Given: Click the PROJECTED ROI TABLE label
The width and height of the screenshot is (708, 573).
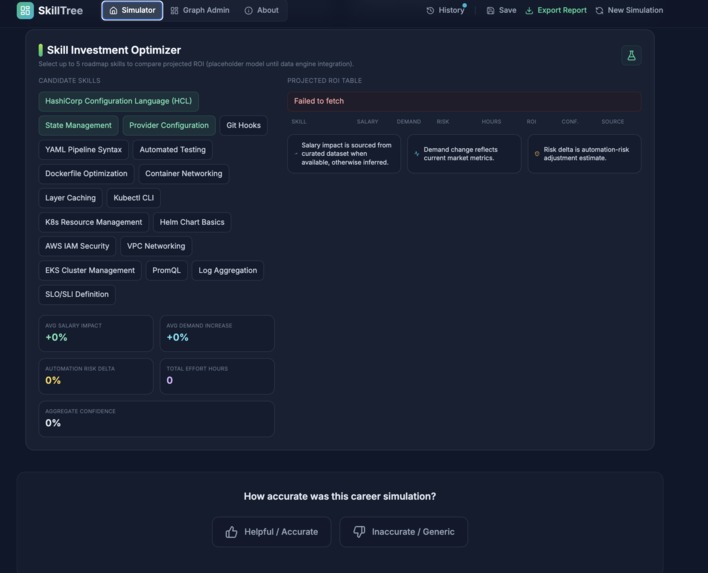Looking at the screenshot, I should (325, 81).
